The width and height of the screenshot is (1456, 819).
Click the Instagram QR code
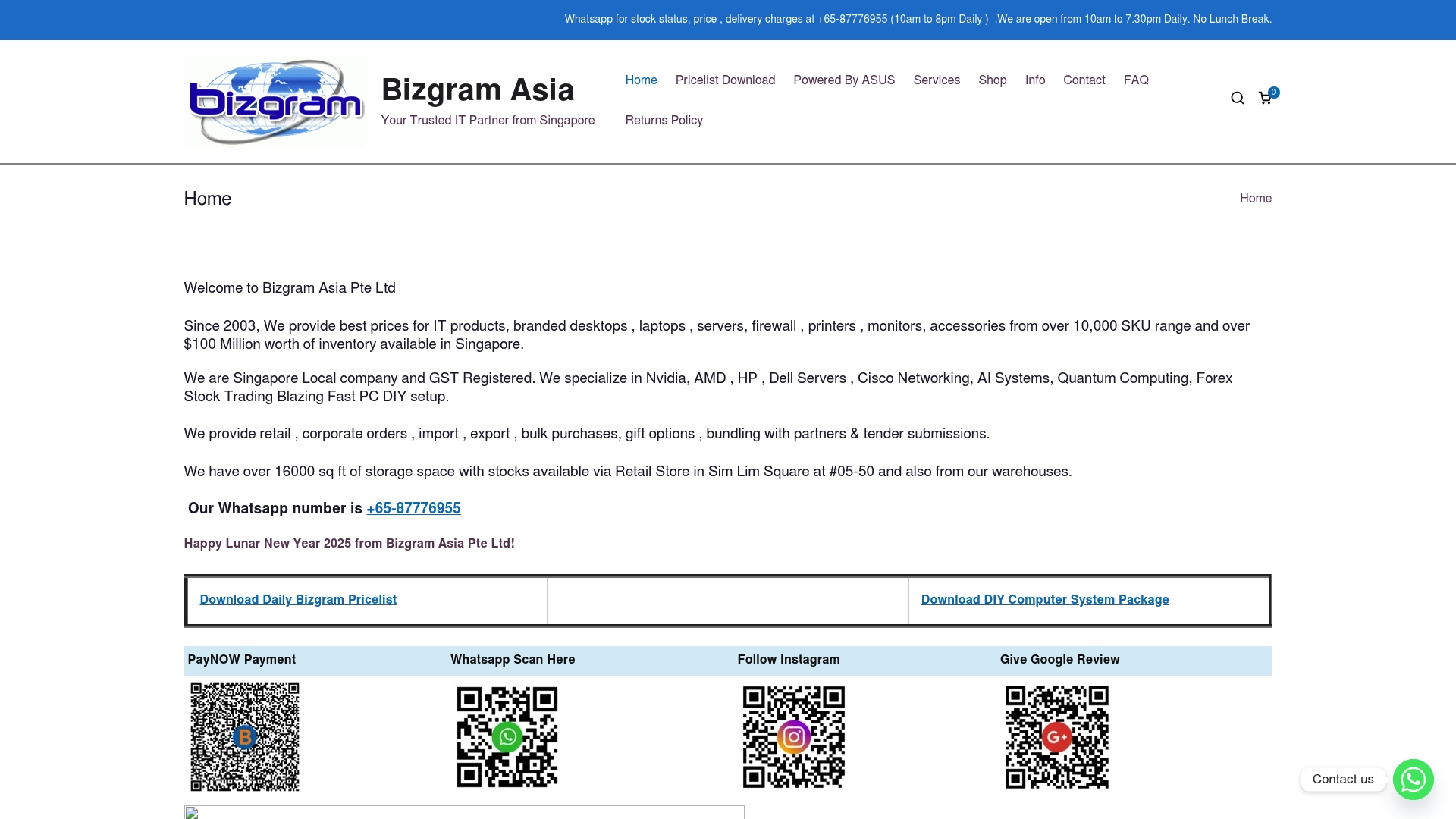click(x=793, y=736)
